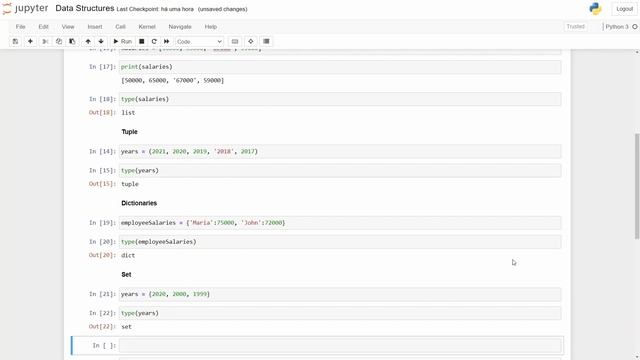This screenshot has width=640, height=360.
Task: Interrupt the kernel with the stop icon
Action: [x=142, y=41]
